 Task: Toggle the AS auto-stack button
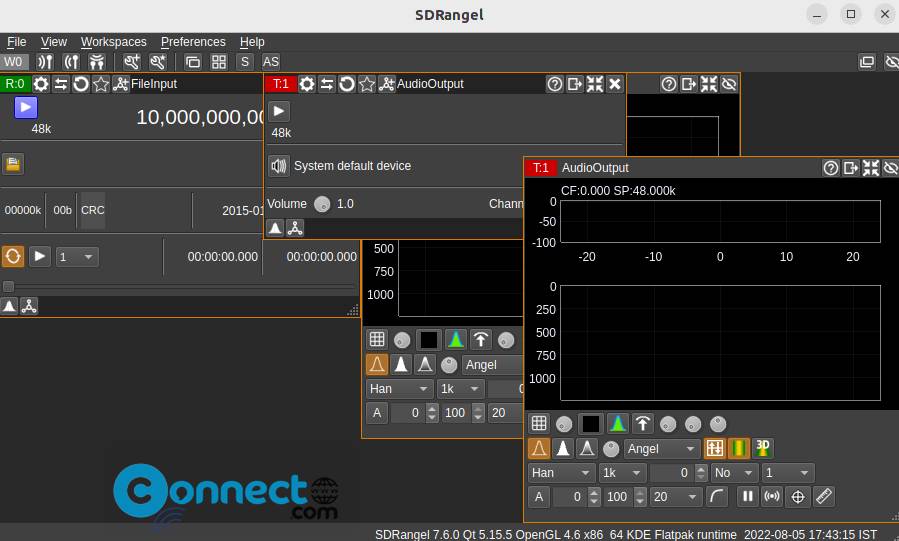tap(271, 62)
